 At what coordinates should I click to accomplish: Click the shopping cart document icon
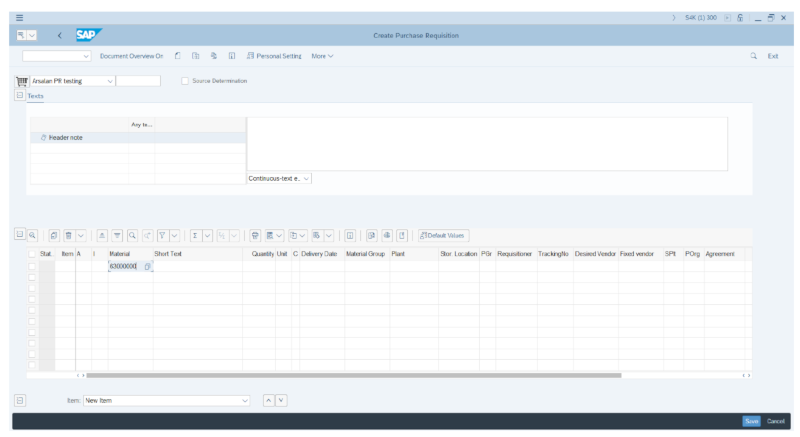click(21, 81)
